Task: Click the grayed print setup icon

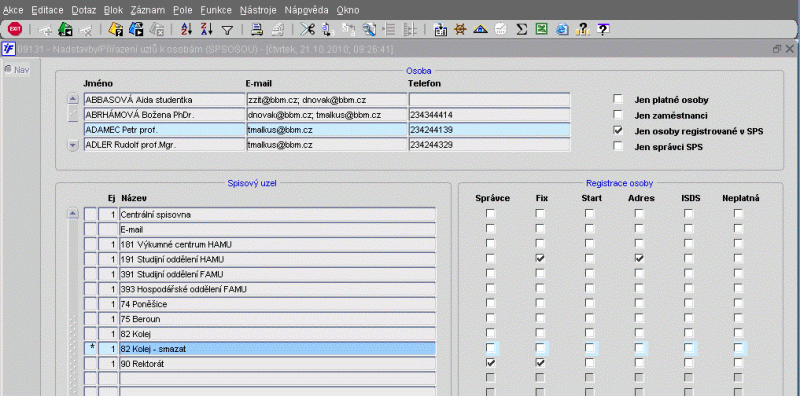Action: coord(277,30)
